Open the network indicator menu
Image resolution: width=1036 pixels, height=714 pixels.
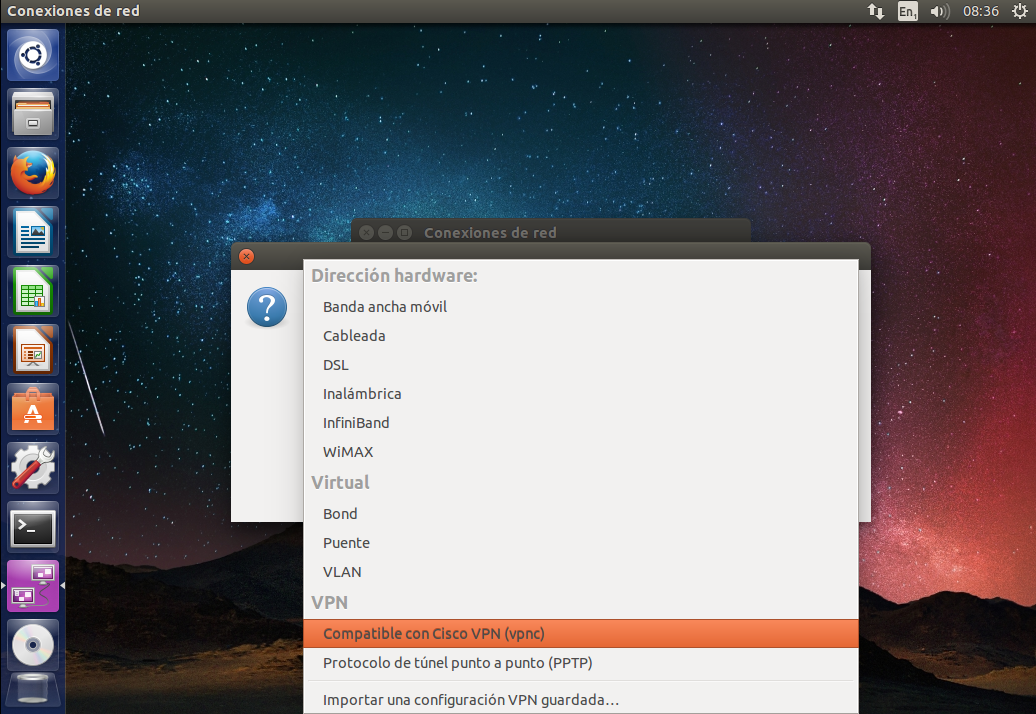point(876,11)
